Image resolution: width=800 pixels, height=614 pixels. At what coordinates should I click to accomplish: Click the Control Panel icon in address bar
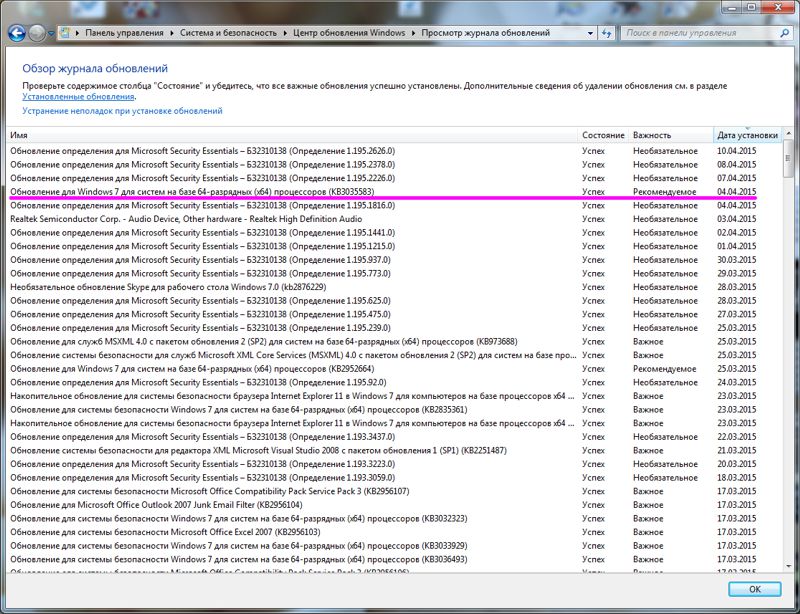point(65,33)
